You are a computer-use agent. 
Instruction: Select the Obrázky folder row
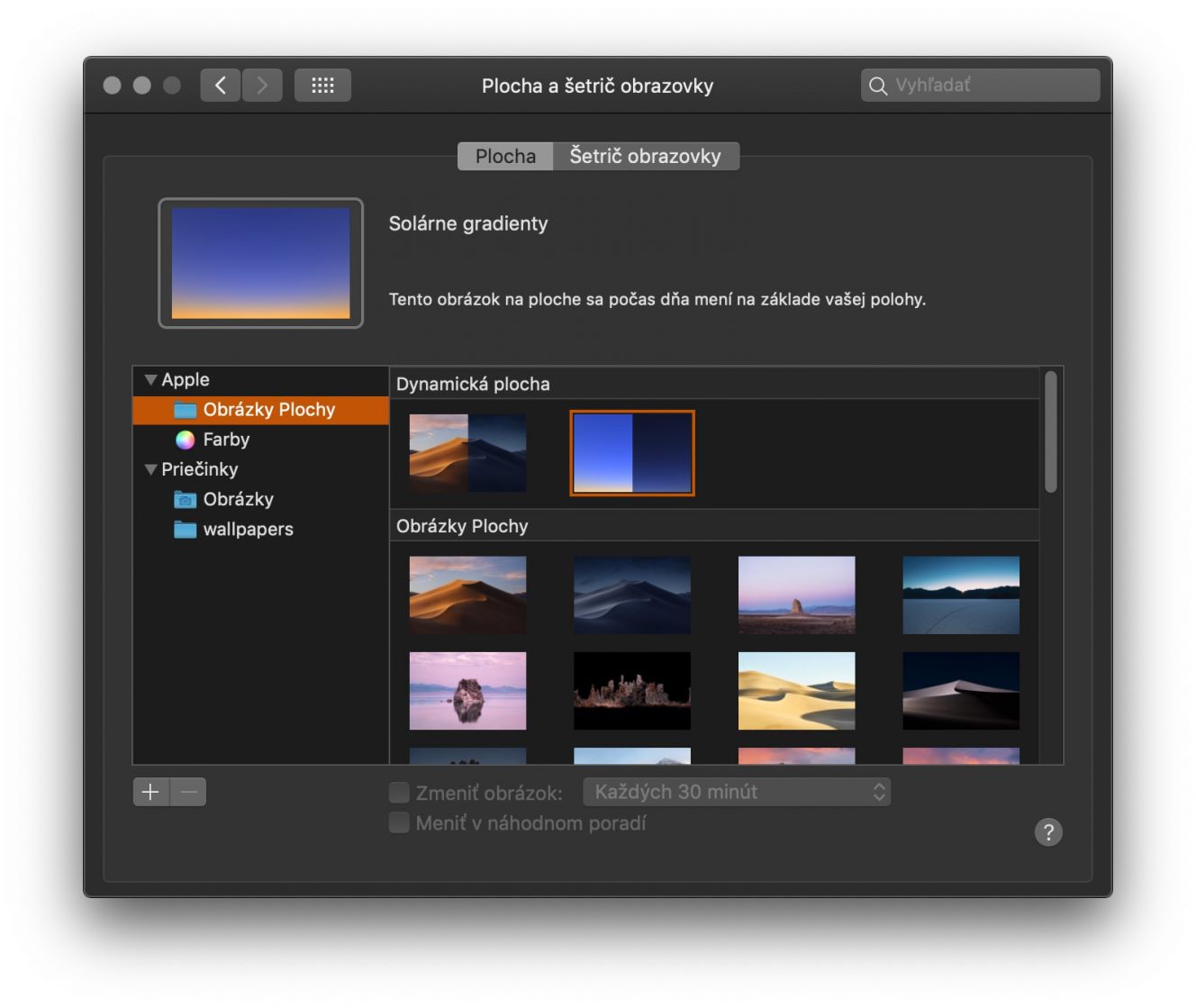pyautogui.click(x=261, y=499)
